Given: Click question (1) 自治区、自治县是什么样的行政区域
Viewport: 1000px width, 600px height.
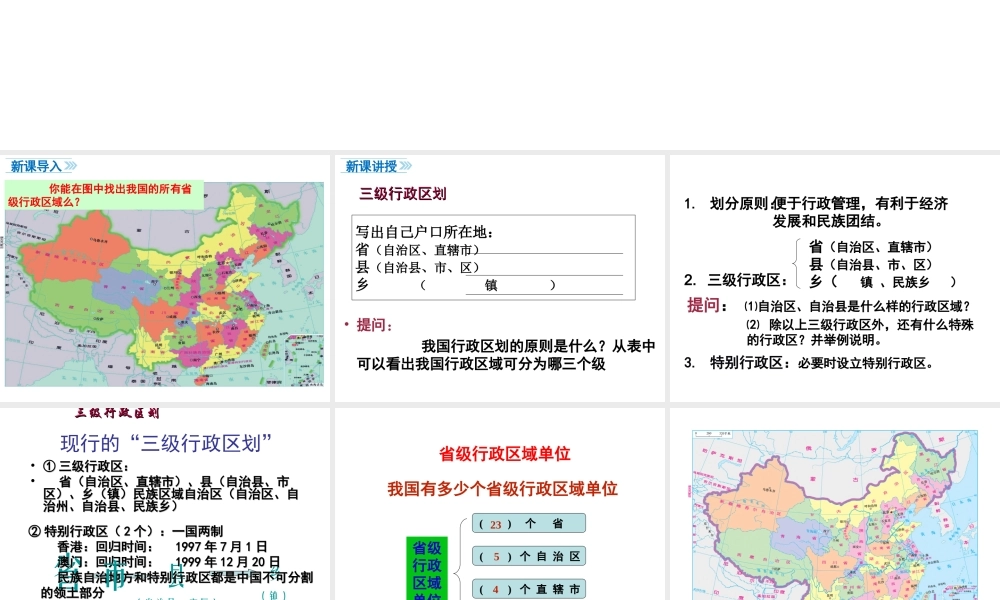Looking at the screenshot, I should click(858, 306).
